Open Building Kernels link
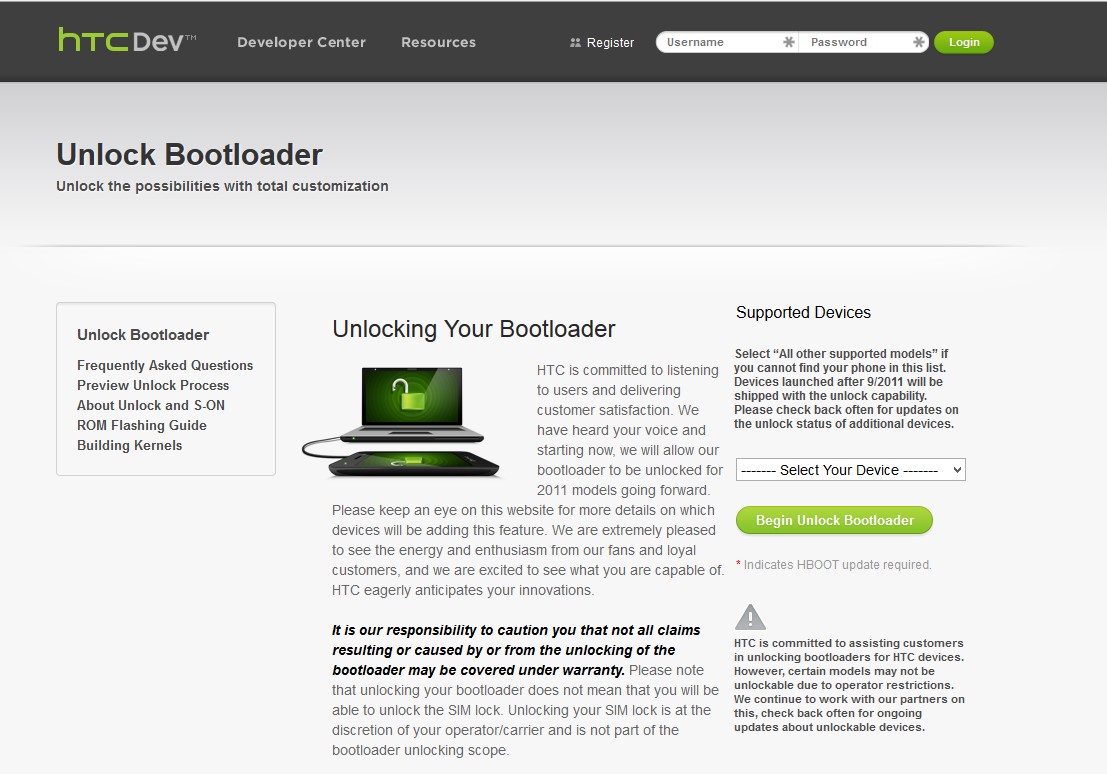This screenshot has height=774, width=1107. 130,445
